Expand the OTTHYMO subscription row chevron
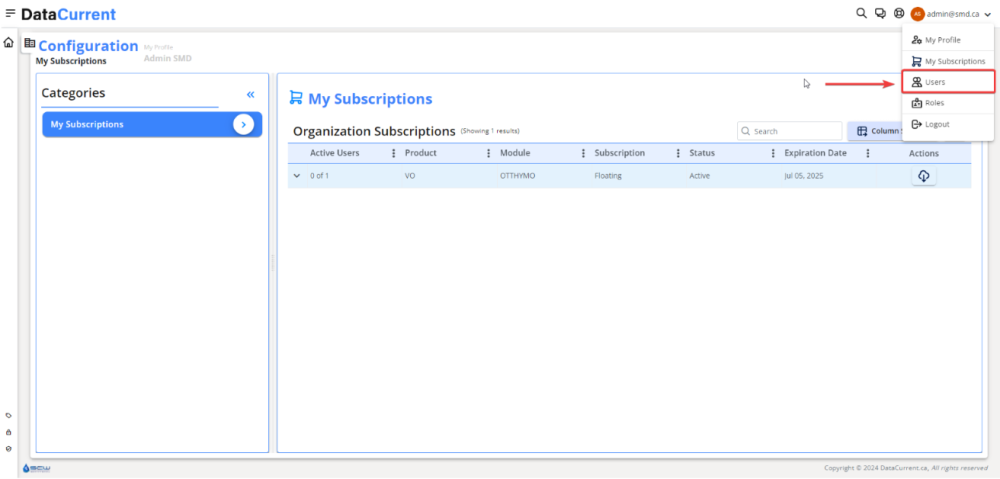This screenshot has width=1000, height=479. pos(297,175)
